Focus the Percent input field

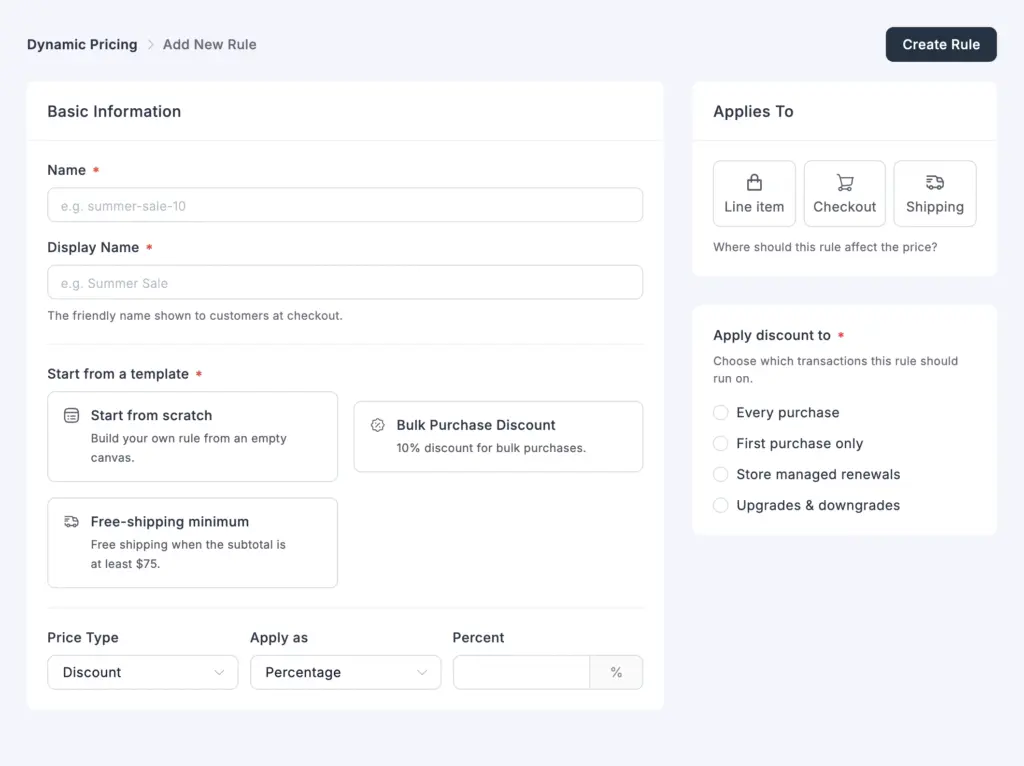click(521, 672)
